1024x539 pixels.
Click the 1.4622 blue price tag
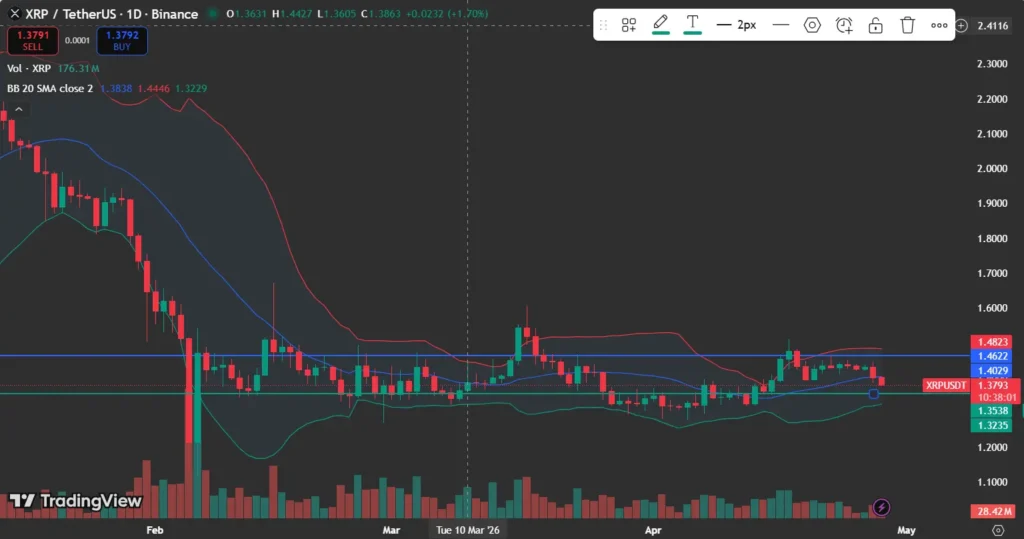point(992,356)
